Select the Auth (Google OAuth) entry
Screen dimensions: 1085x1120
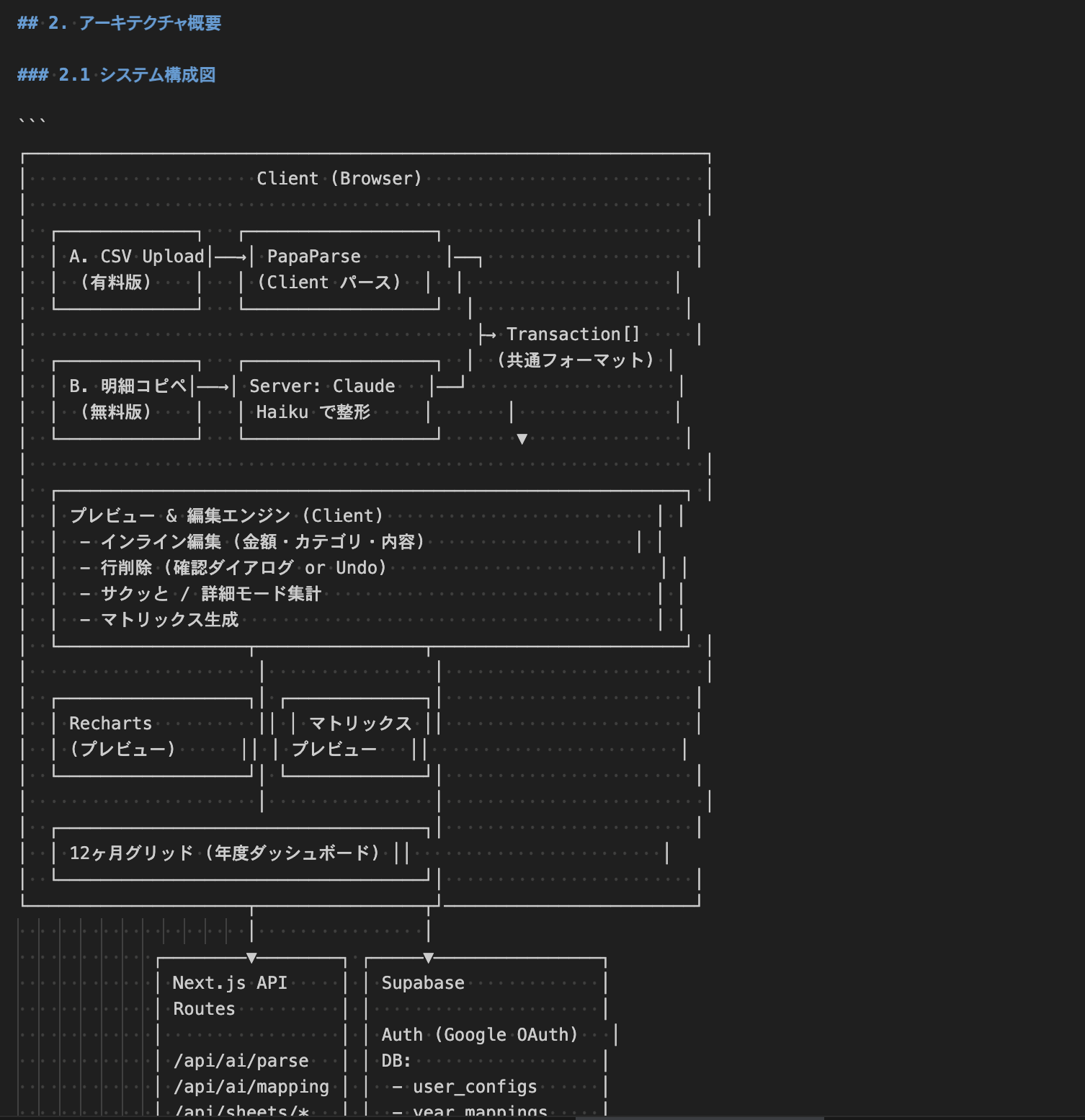[x=480, y=1034]
